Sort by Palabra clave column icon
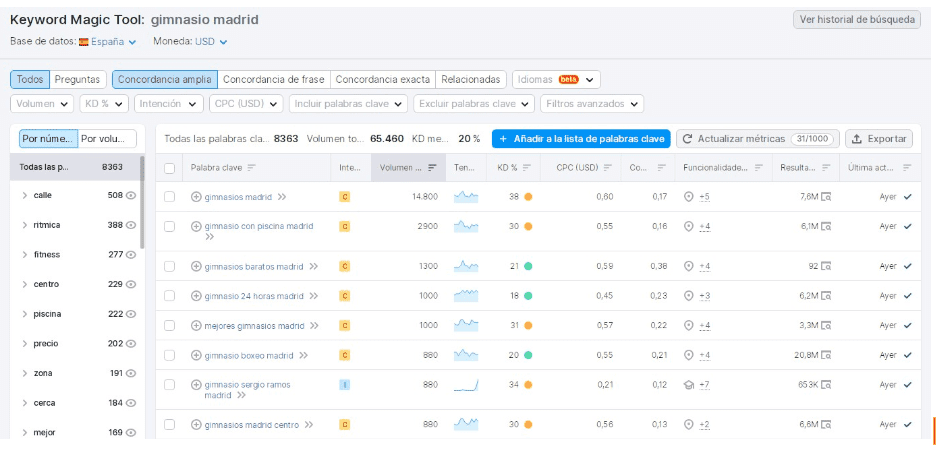 (x=252, y=168)
